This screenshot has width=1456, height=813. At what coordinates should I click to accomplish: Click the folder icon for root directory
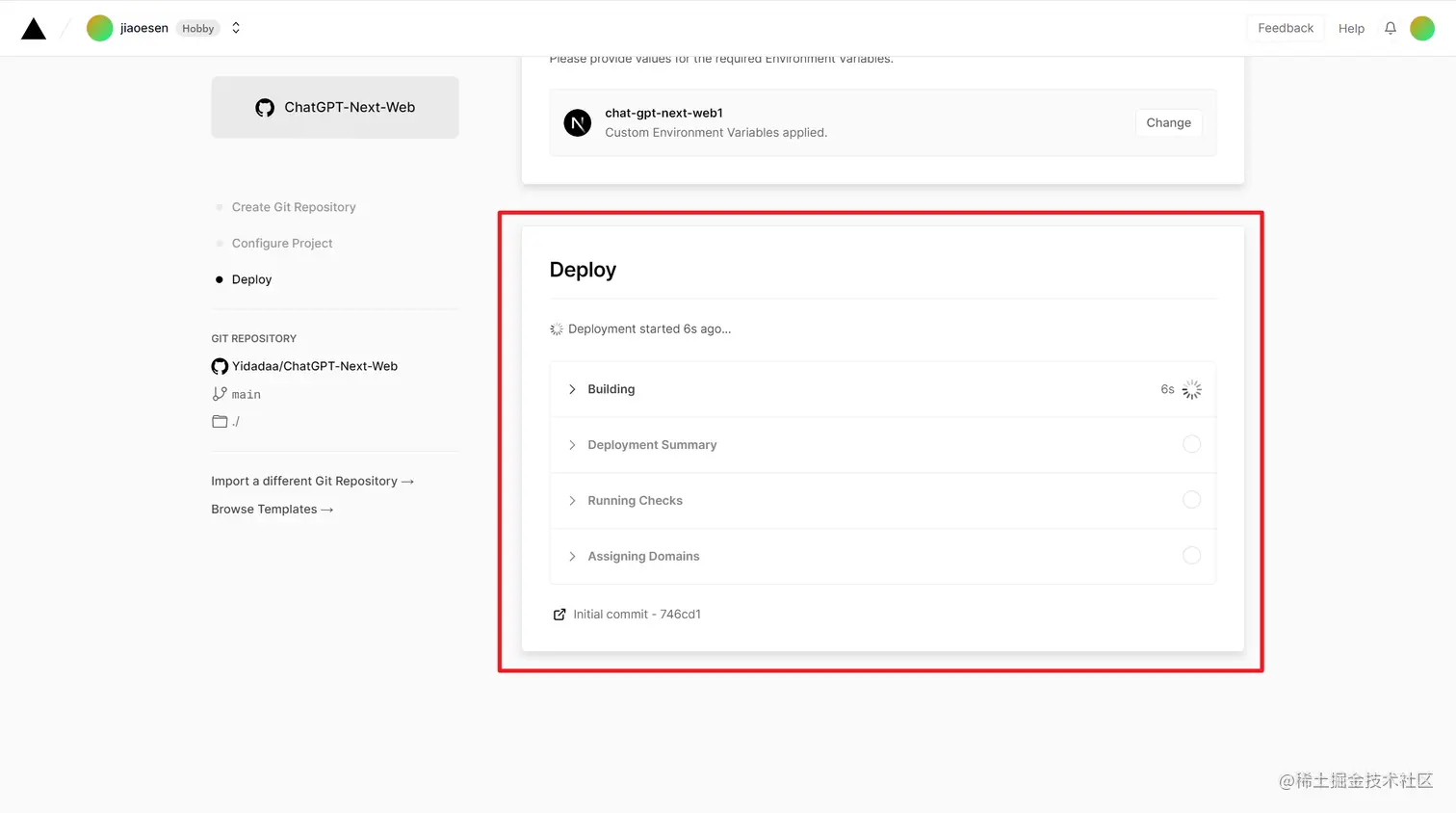(x=220, y=422)
